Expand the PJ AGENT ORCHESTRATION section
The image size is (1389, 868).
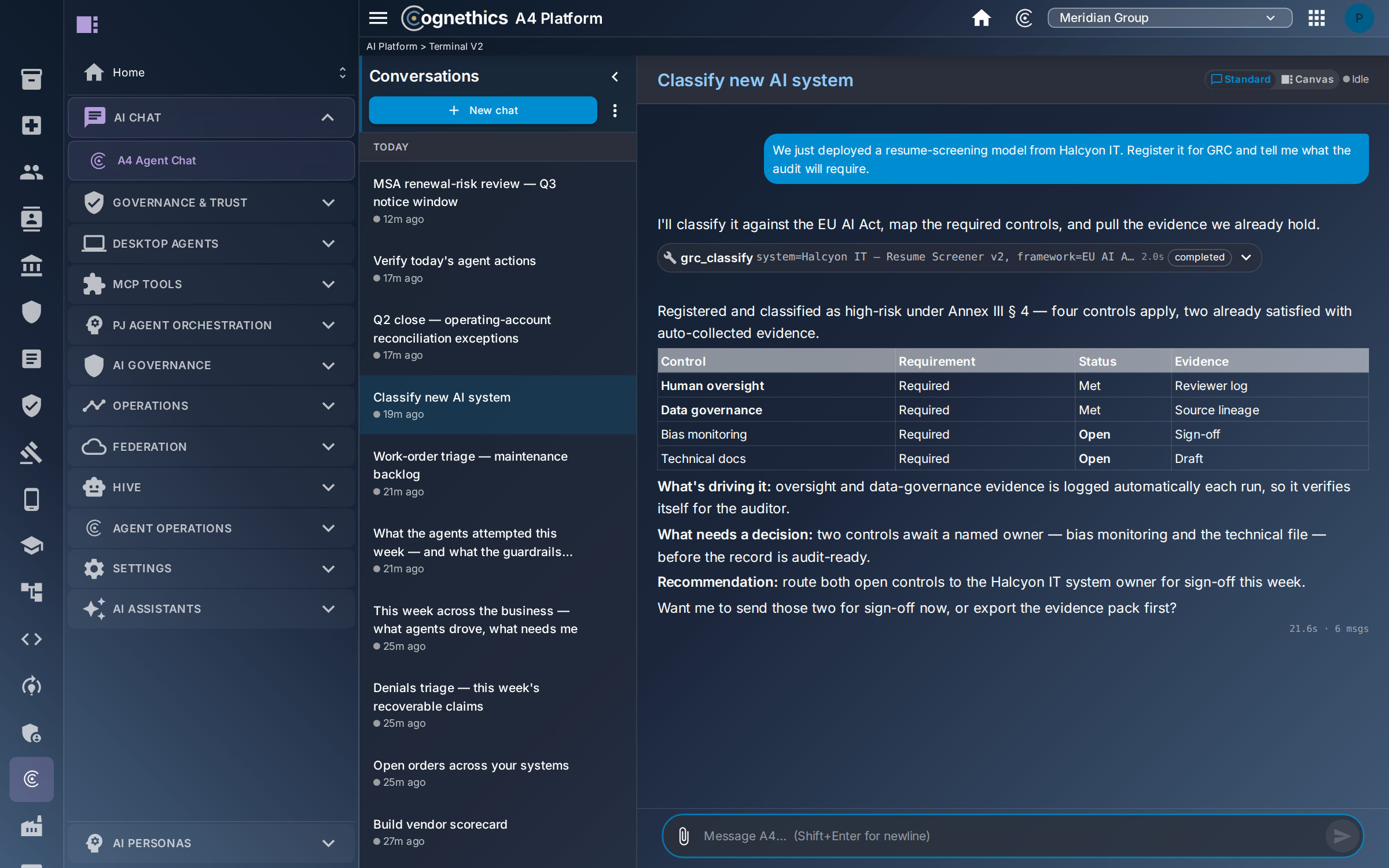[211, 325]
